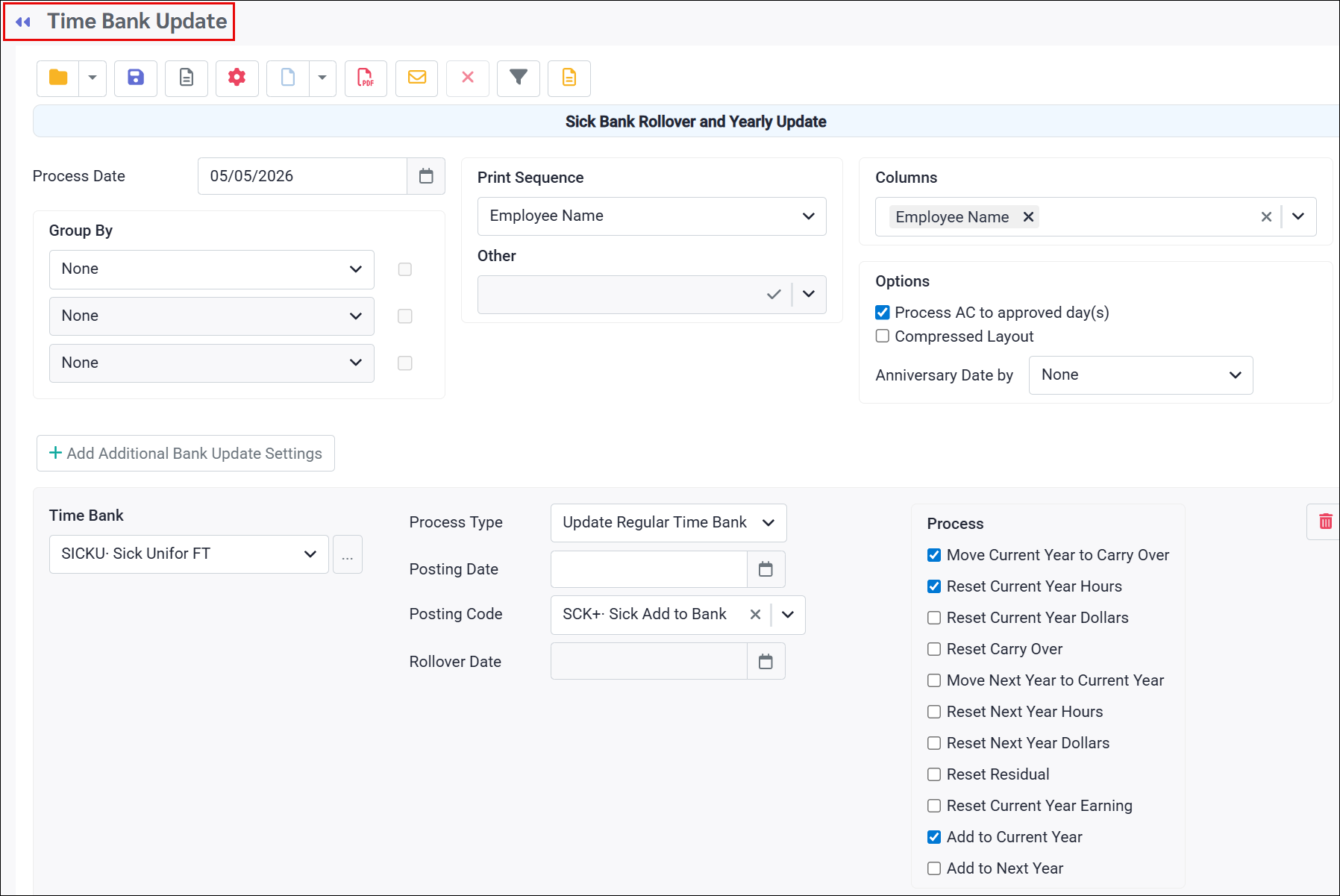
Task: Remove Employee Name tag from Columns
Action: click(x=1028, y=217)
